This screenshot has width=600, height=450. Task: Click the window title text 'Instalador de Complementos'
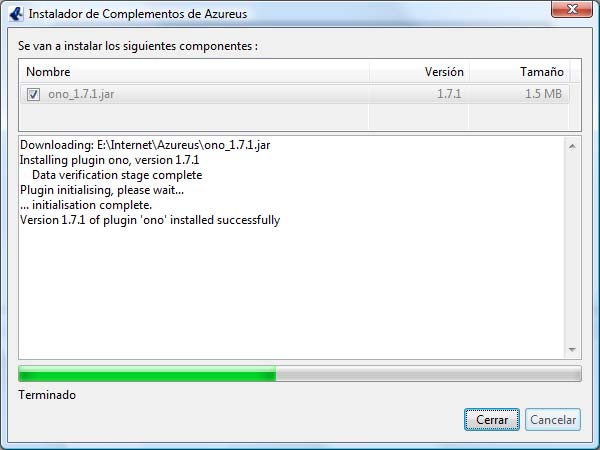pyautogui.click(x=115, y=14)
